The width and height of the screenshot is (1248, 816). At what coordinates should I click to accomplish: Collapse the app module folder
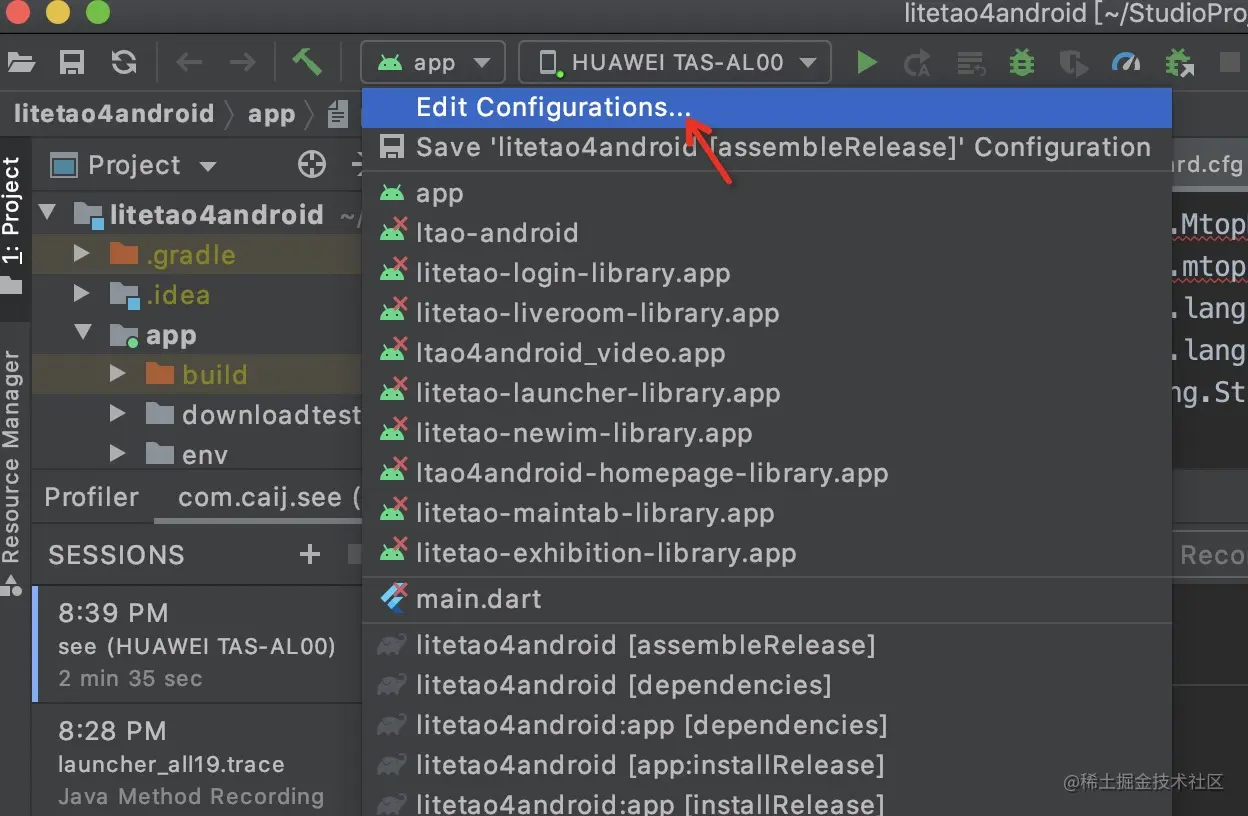coord(82,334)
